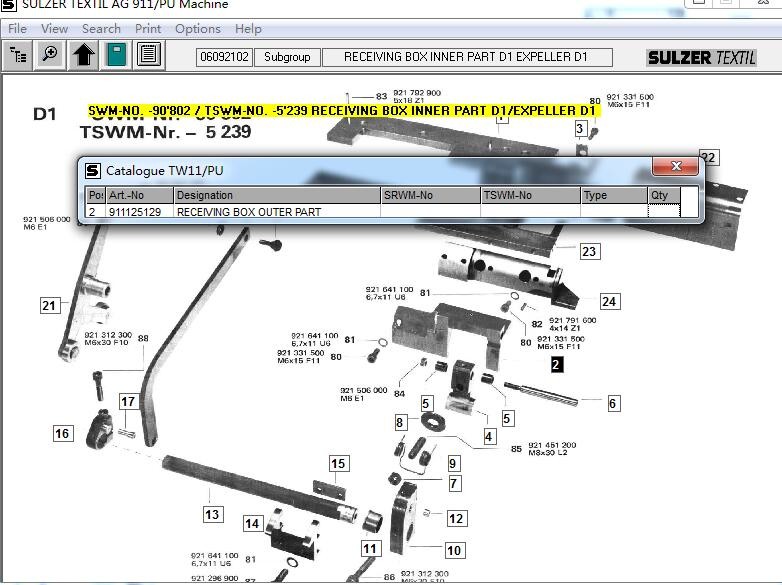Select the magnifier zoom tool

pos(50,55)
